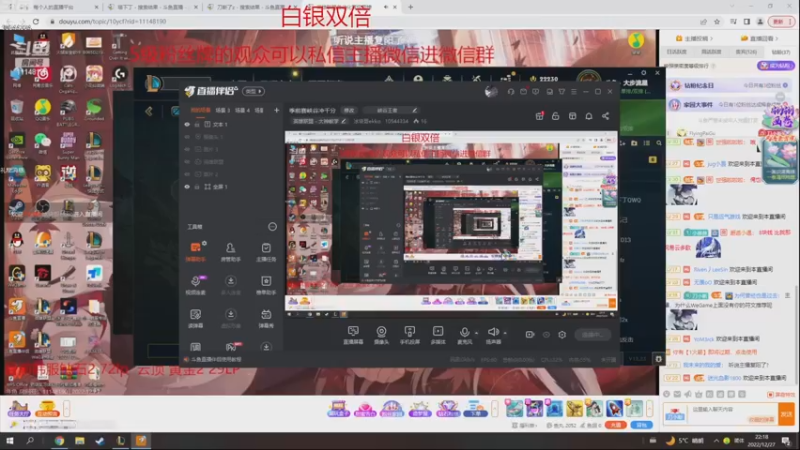This screenshot has height=450, width=800.
Task: Open streaming settings gear icon
Action: point(562,335)
